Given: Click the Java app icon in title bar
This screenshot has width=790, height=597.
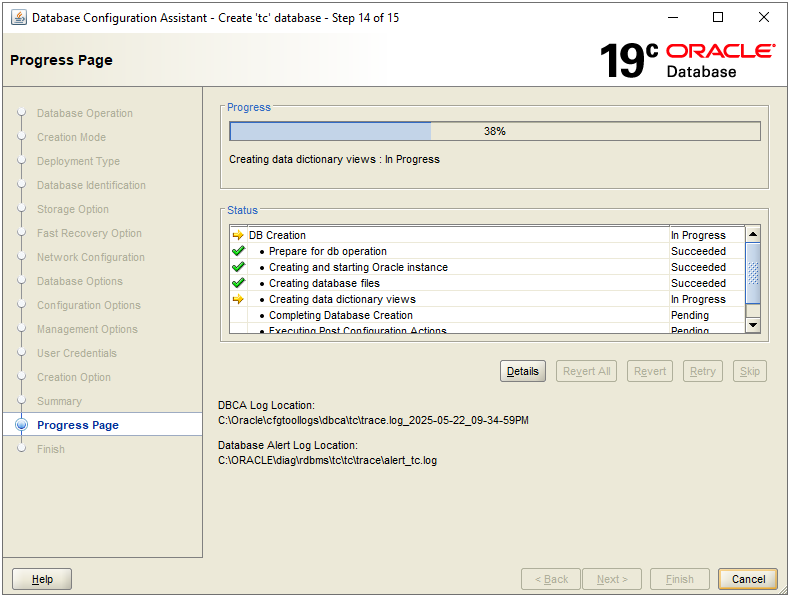Looking at the screenshot, I should tap(19, 18).
